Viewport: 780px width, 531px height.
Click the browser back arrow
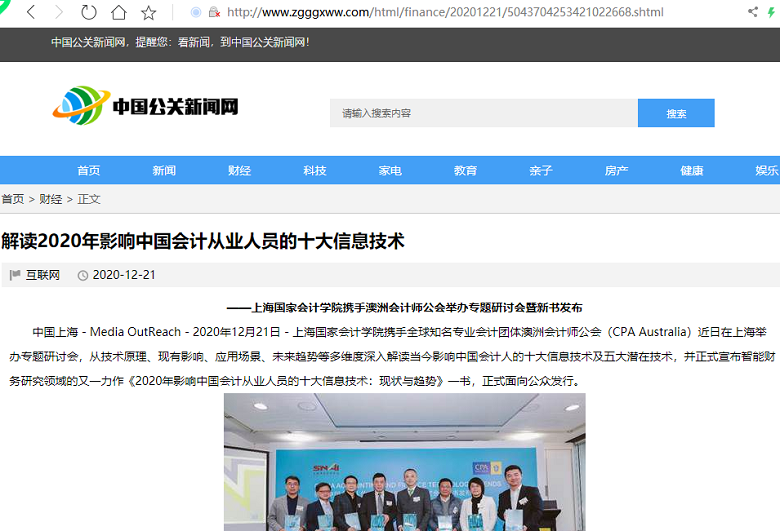30,13
